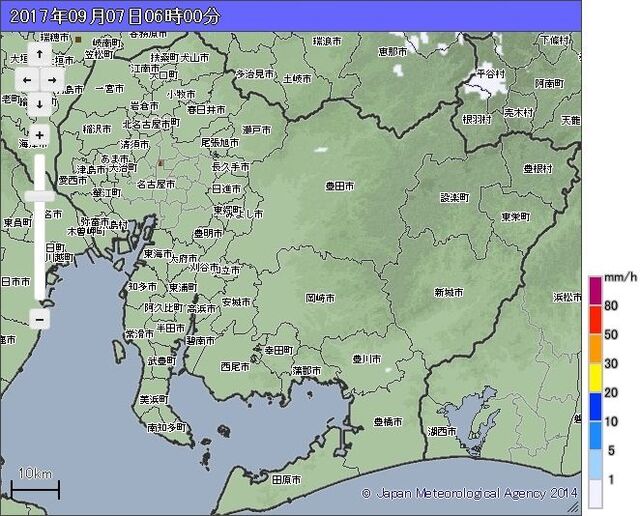Click the zoom slider handle
This screenshot has width=640, height=516.
click(x=40, y=196)
